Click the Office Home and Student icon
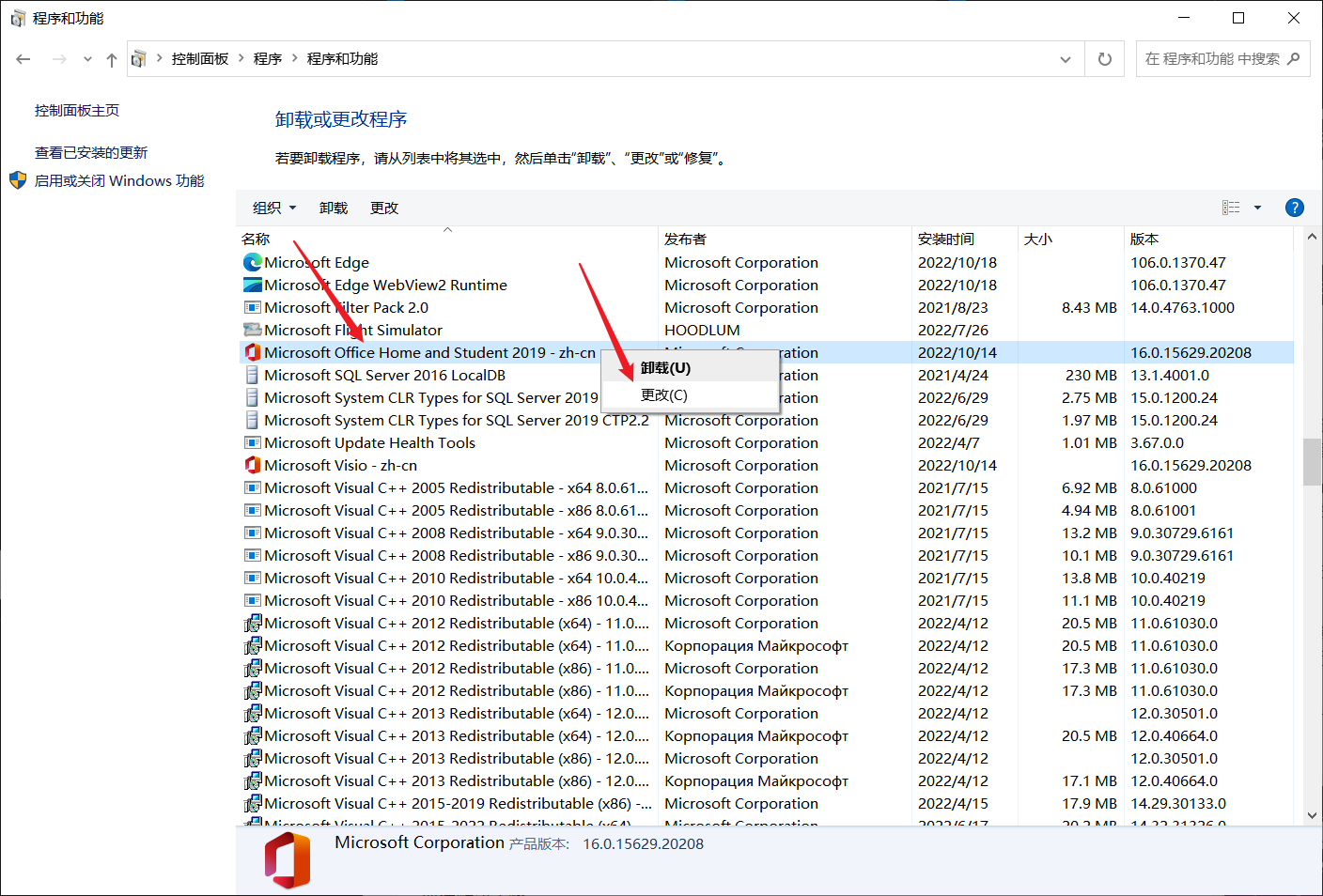This screenshot has height=896, width=1323. click(253, 353)
